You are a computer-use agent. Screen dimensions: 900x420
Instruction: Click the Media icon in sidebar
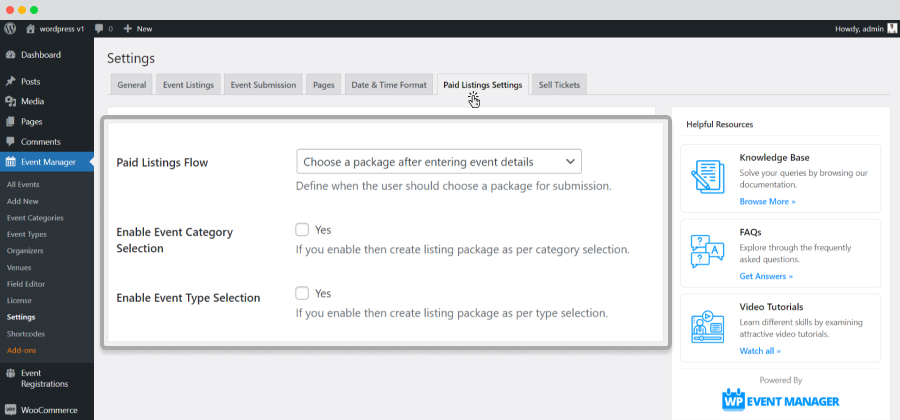(x=10, y=102)
